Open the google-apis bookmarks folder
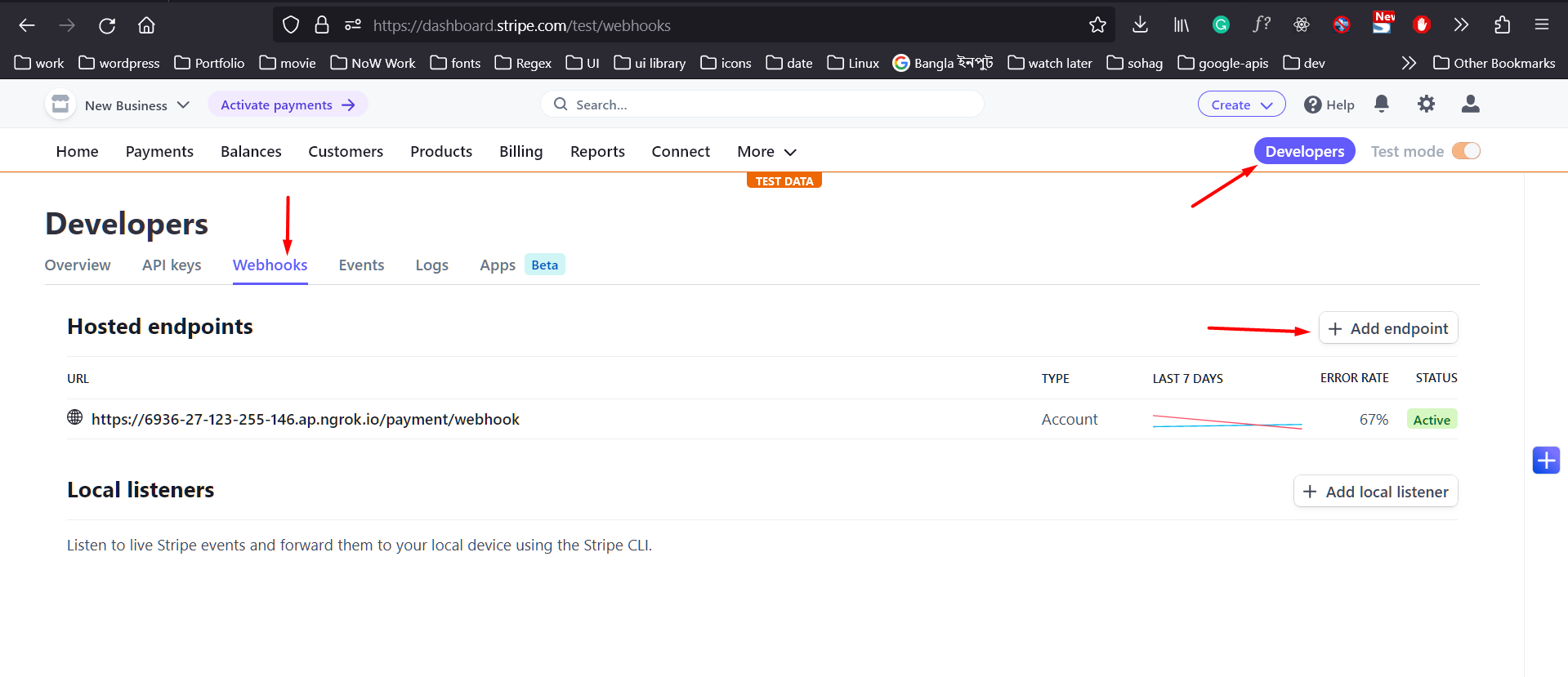This screenshot has width=1568, height=677. (1223, 63)
